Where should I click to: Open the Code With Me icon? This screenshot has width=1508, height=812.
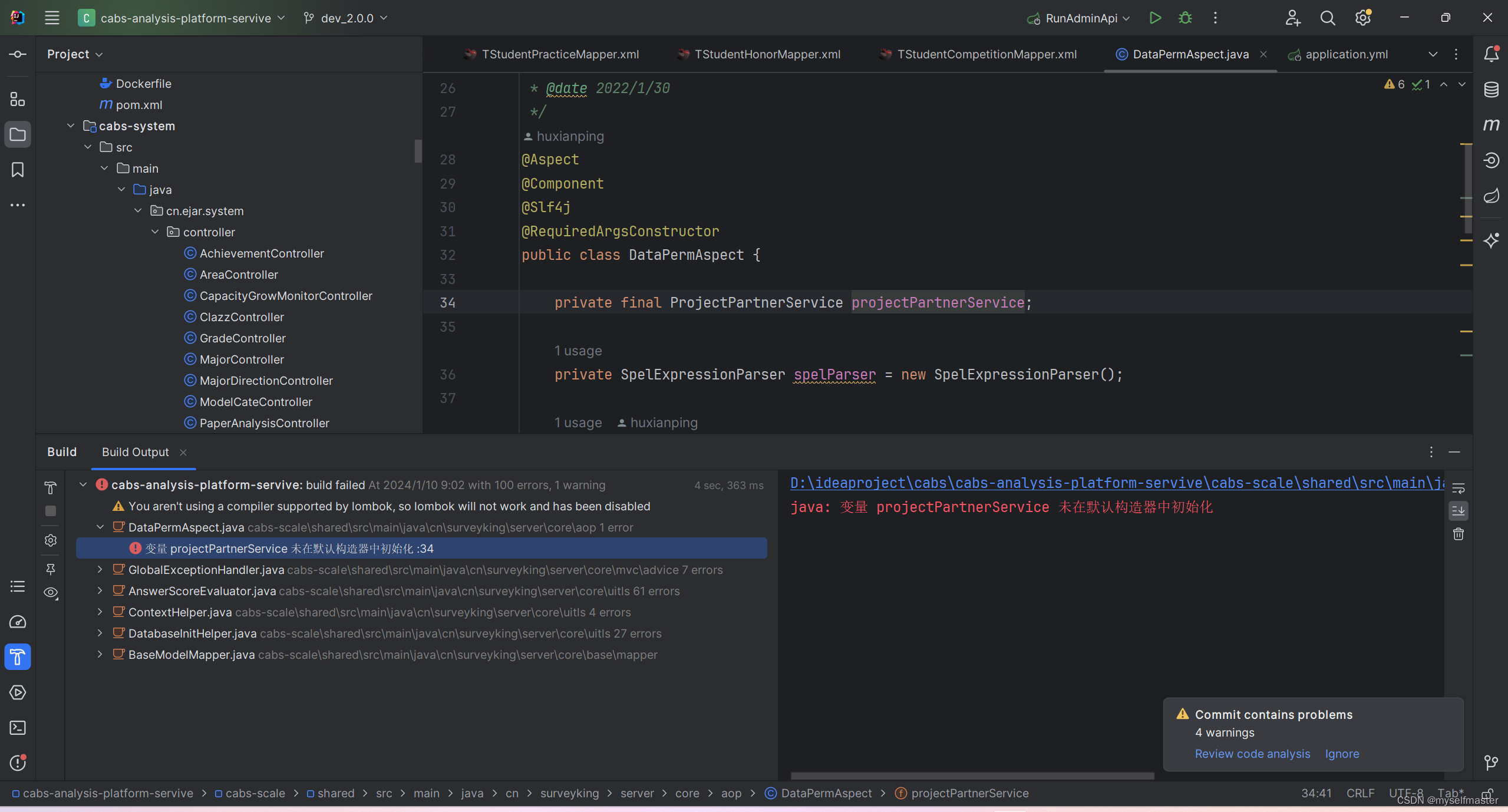tap(1293, 18)
